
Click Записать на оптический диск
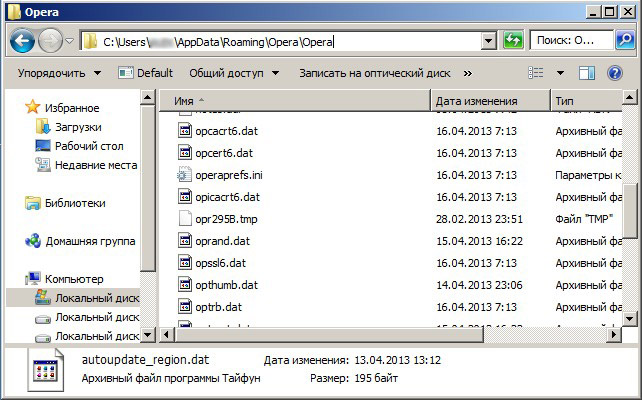click(375, 73)
